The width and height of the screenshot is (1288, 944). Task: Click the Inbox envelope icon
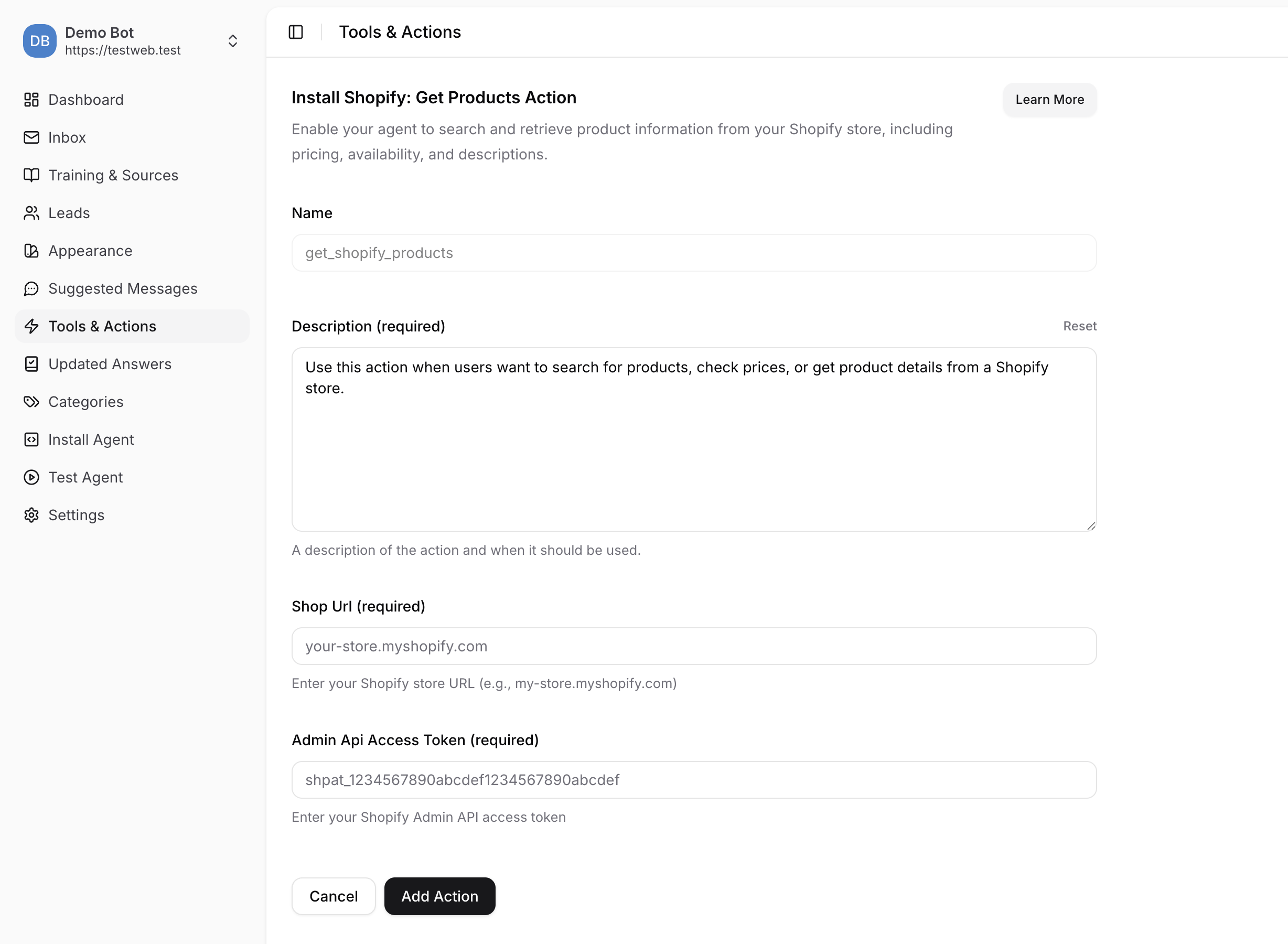[31, 138]
